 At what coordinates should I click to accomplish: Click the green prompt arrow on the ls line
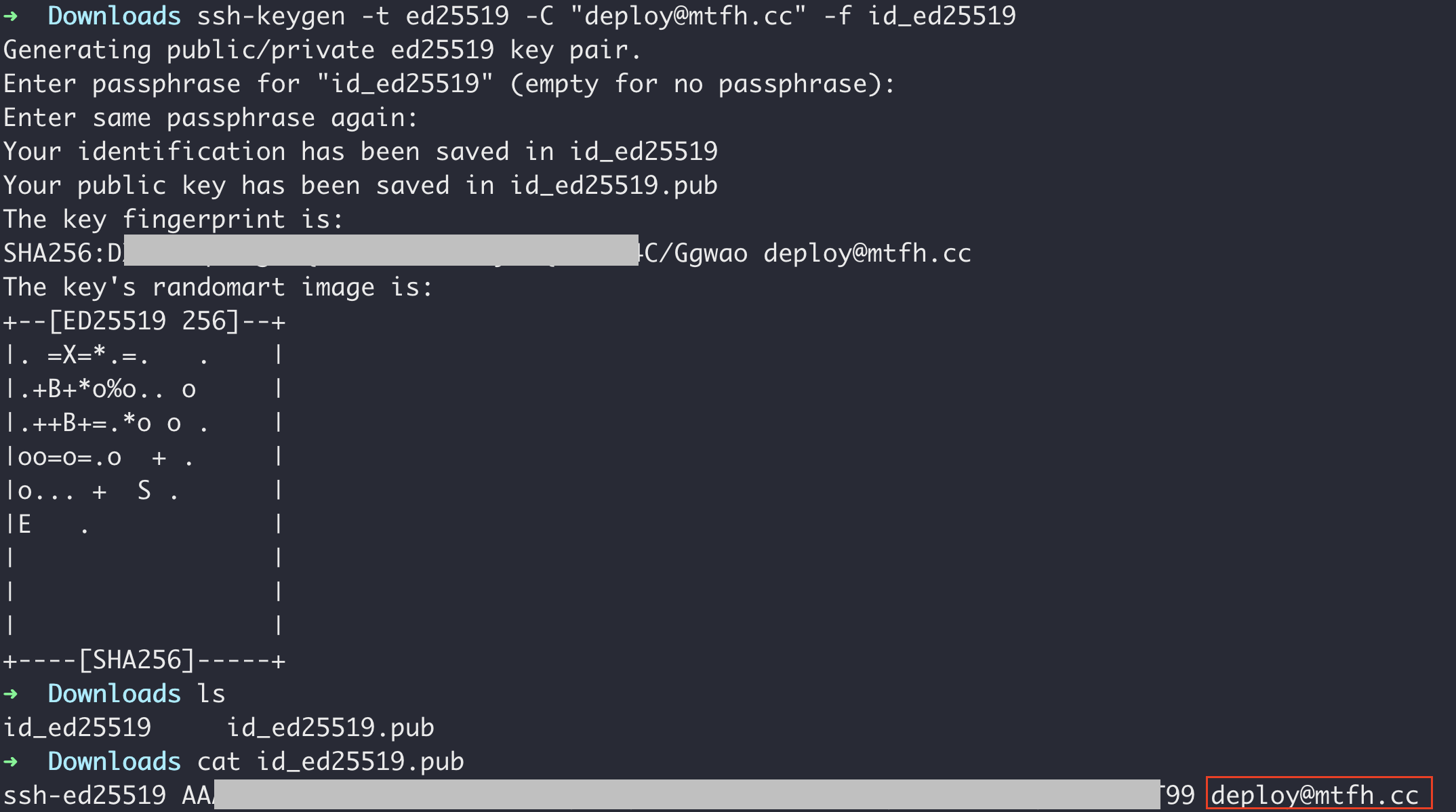11,694
